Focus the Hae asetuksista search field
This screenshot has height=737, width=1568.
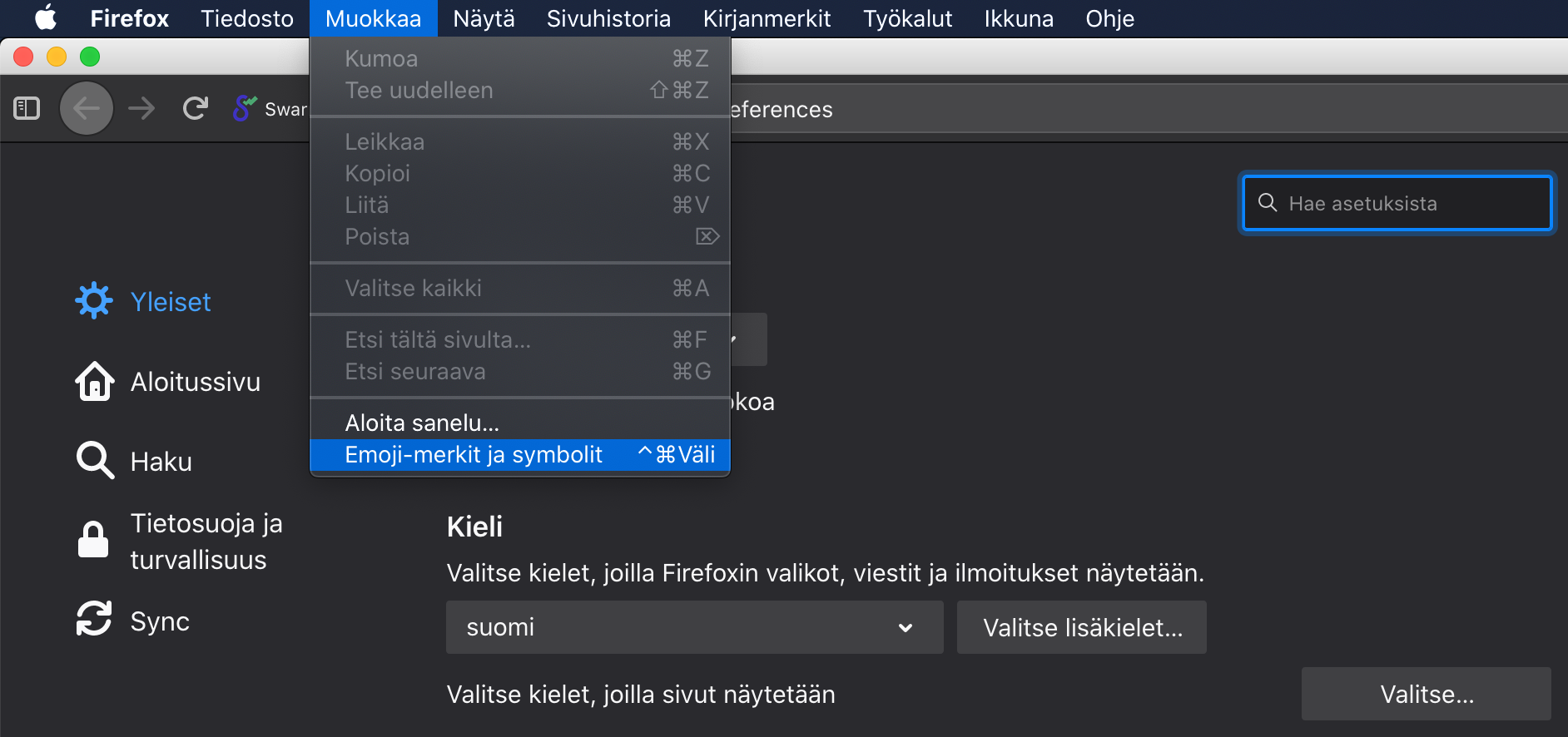[x=1397, y=203]
